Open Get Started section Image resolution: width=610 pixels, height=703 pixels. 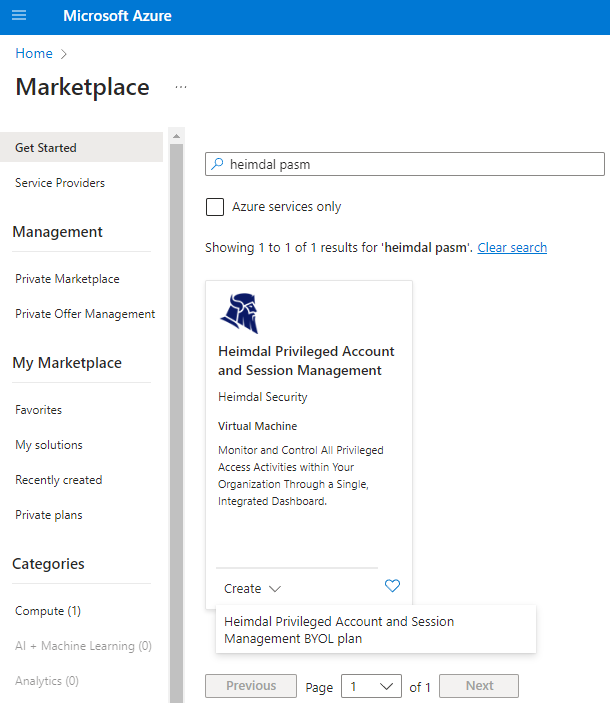pos(82,147)
